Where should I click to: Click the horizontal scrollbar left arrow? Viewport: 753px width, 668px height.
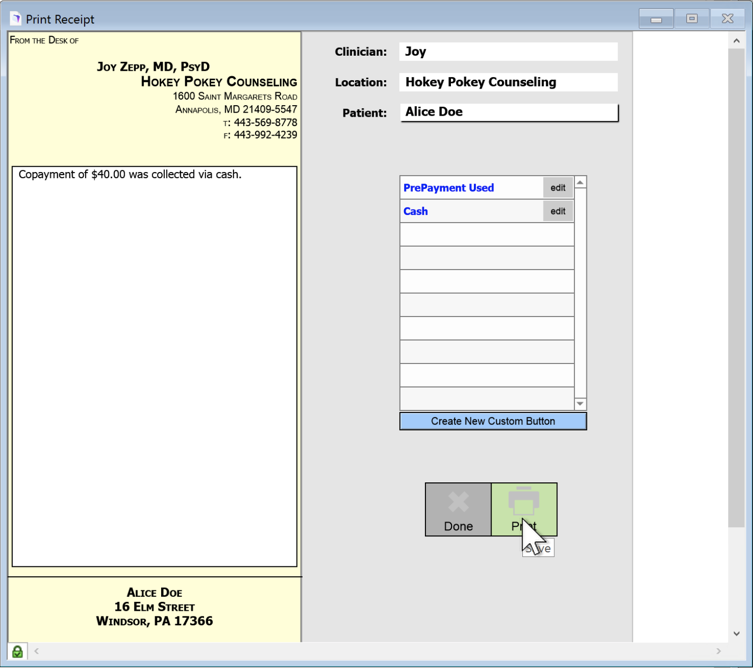click(37, 651)
